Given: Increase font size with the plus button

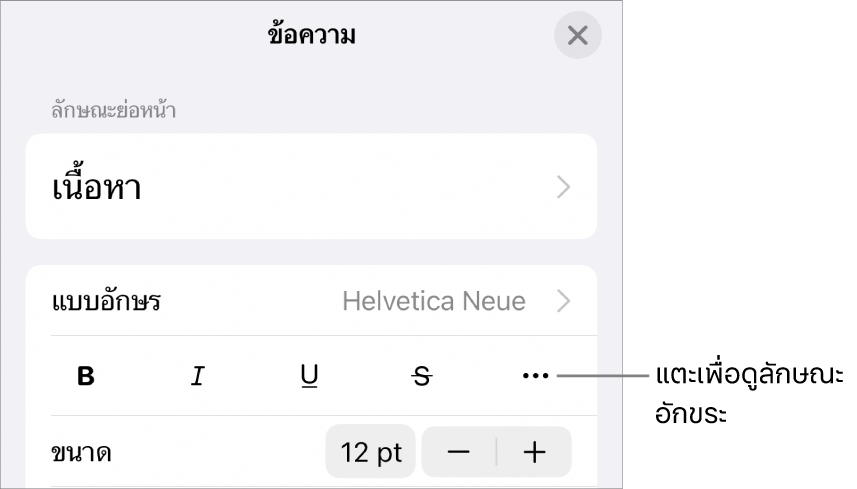Looking at the screenshot, I should (x=534, y=452).
